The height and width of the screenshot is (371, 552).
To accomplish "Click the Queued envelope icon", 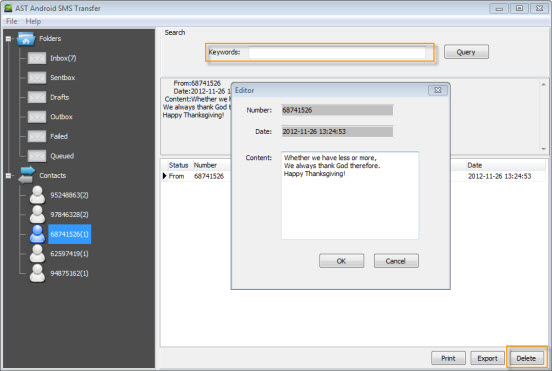I will pos(37,156).
